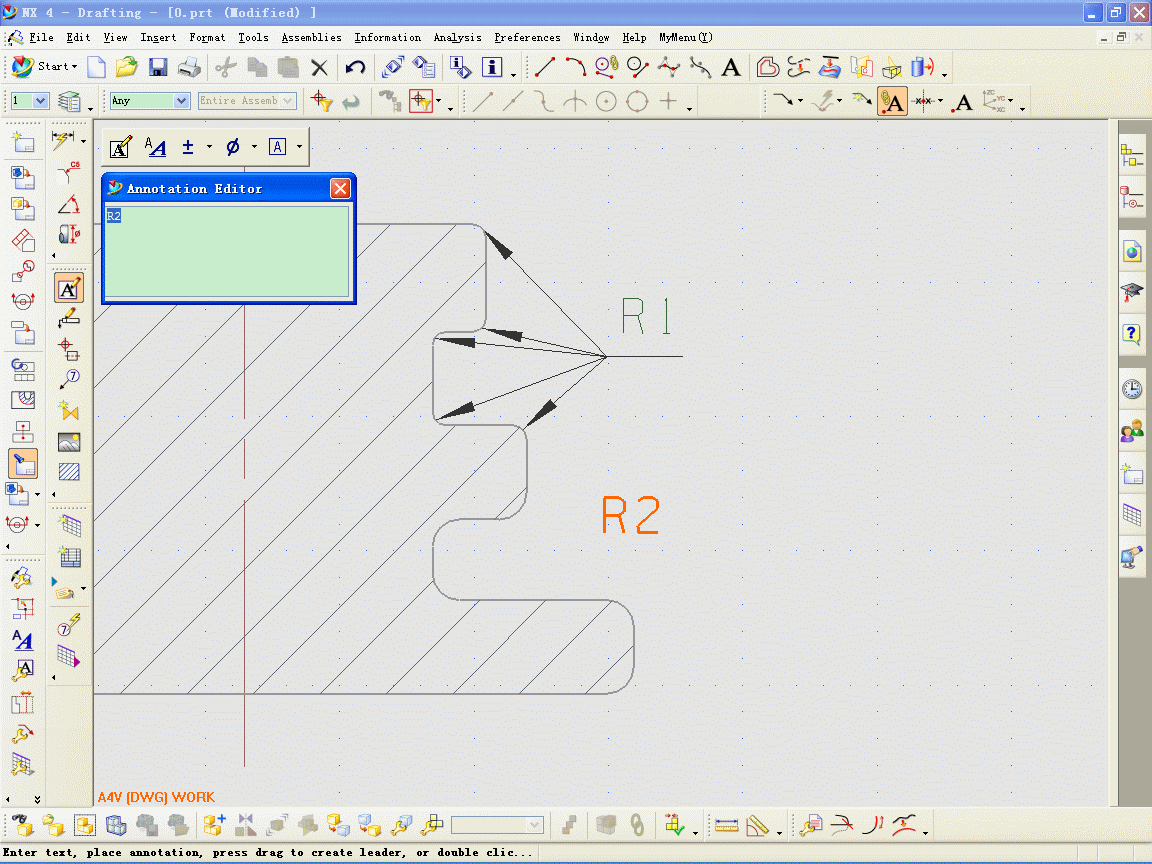Click the large Text 'A' icon in top toolbar
The width and height of the screenshot is (1152, 864).
click(x=730, y=68)
